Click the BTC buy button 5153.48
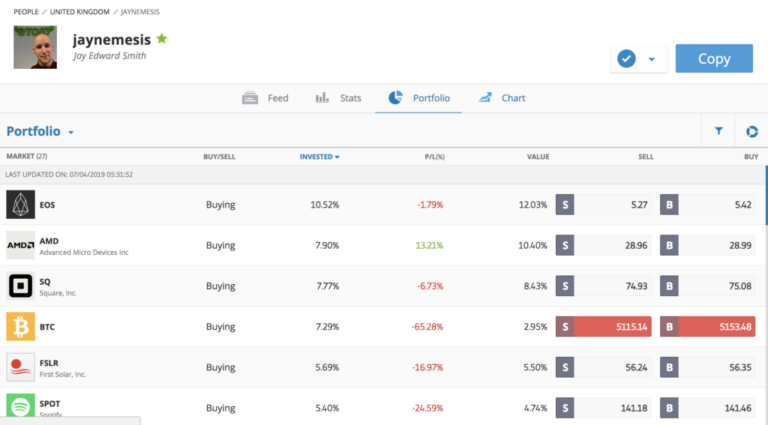Viewport: 768px width, 425px height. 707,327
